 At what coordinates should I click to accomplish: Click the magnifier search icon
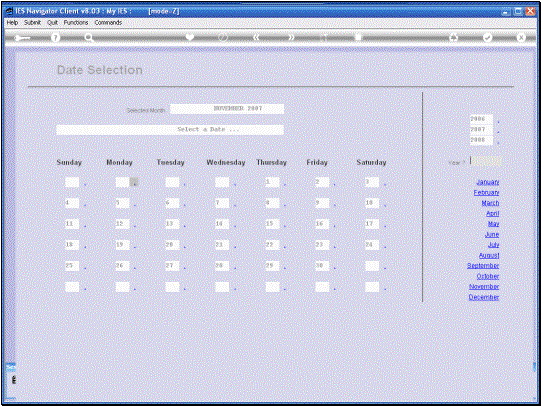tap(89, 38)
